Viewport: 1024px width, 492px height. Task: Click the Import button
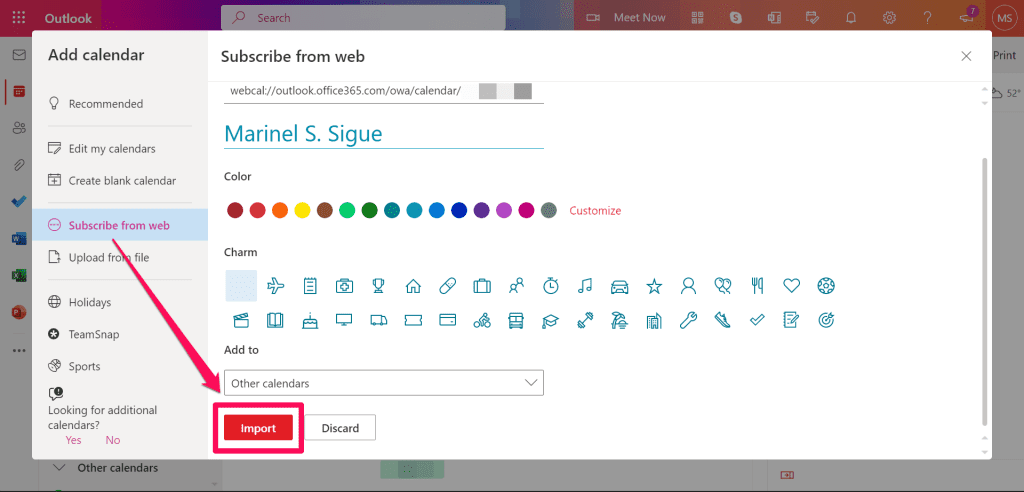(258, 428)
